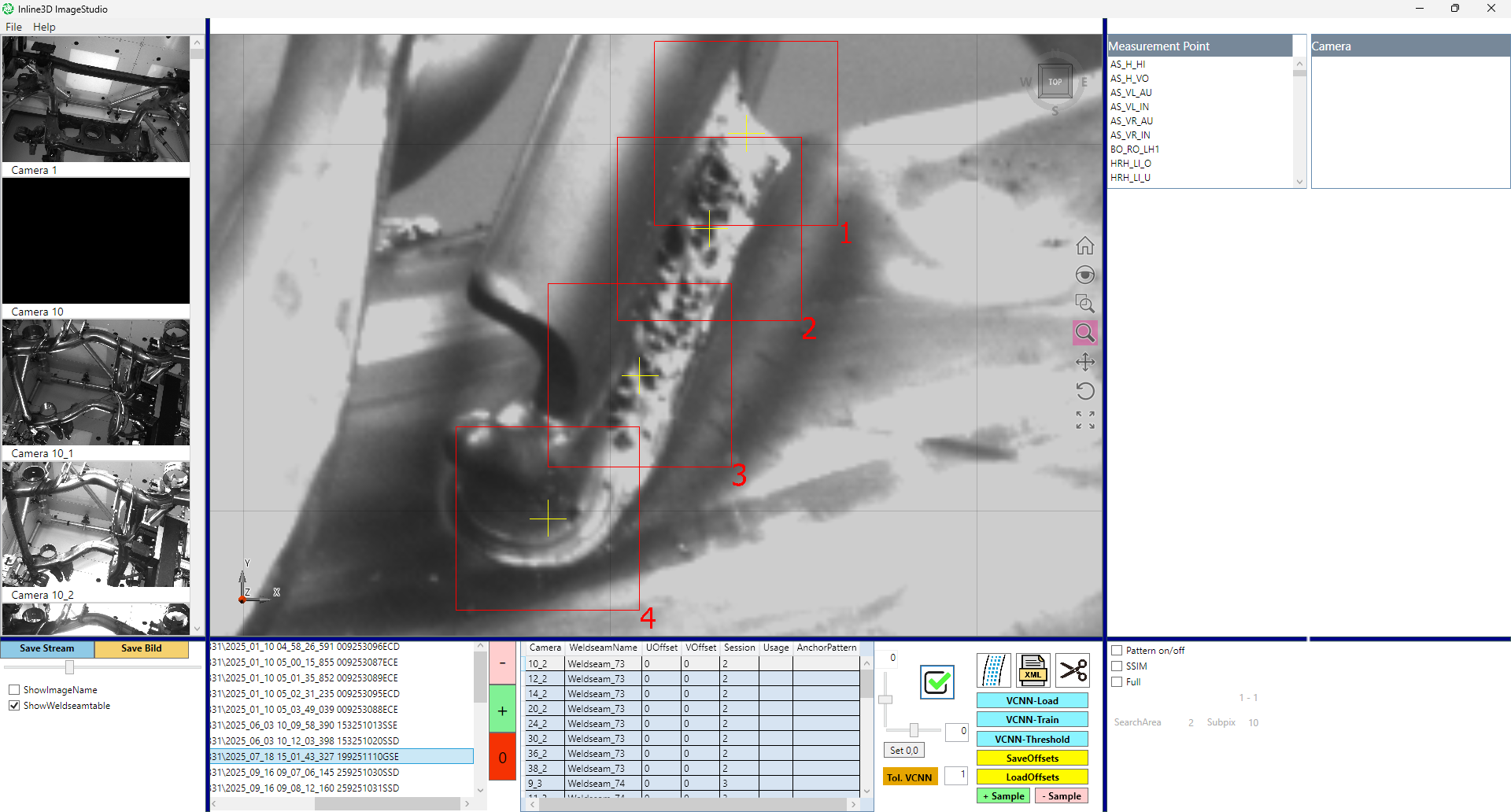Select measurement point AS_VR_IN

click(1130, 135)
